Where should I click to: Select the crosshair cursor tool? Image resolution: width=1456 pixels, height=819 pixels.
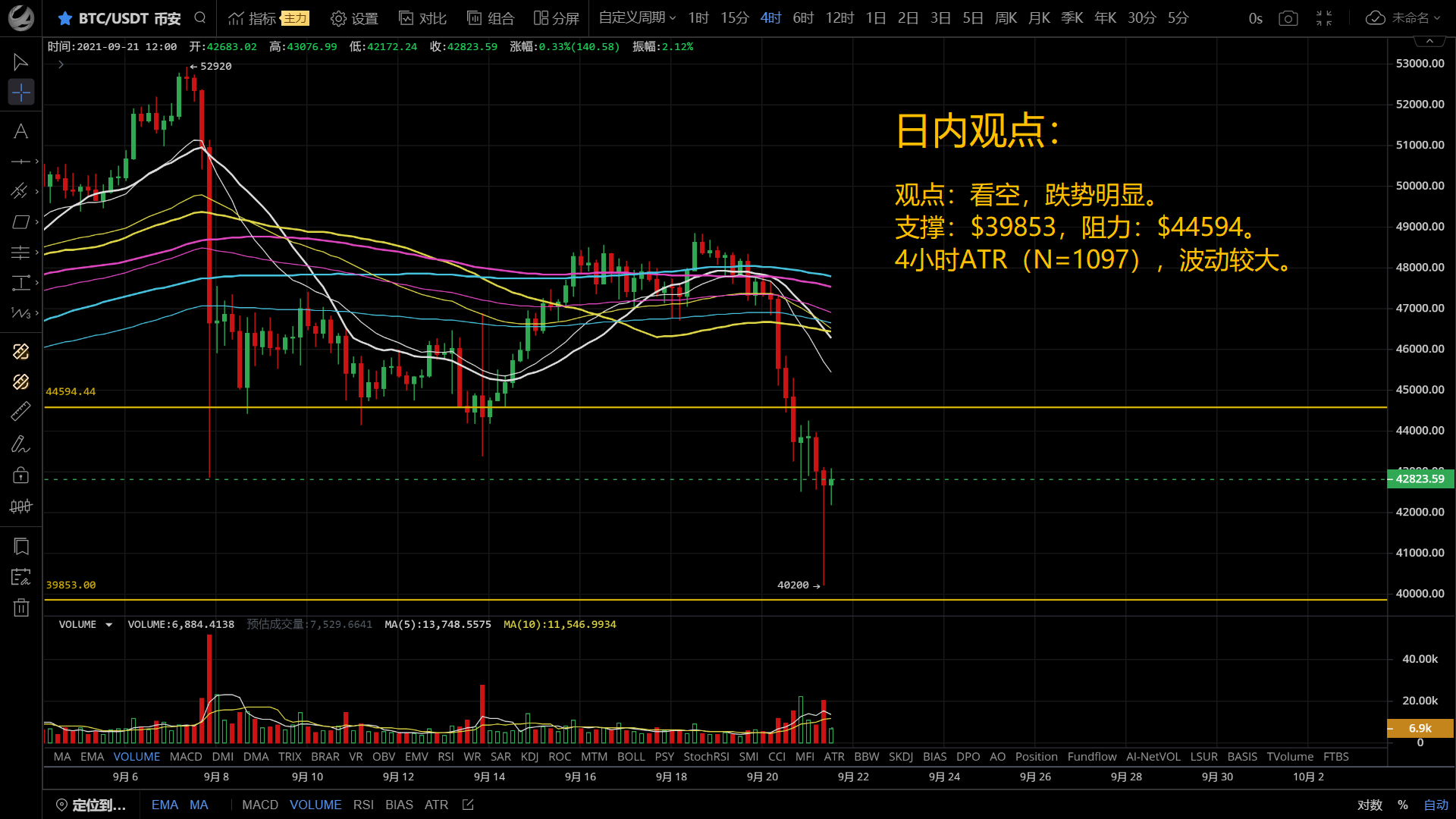(x=20, y=93)
